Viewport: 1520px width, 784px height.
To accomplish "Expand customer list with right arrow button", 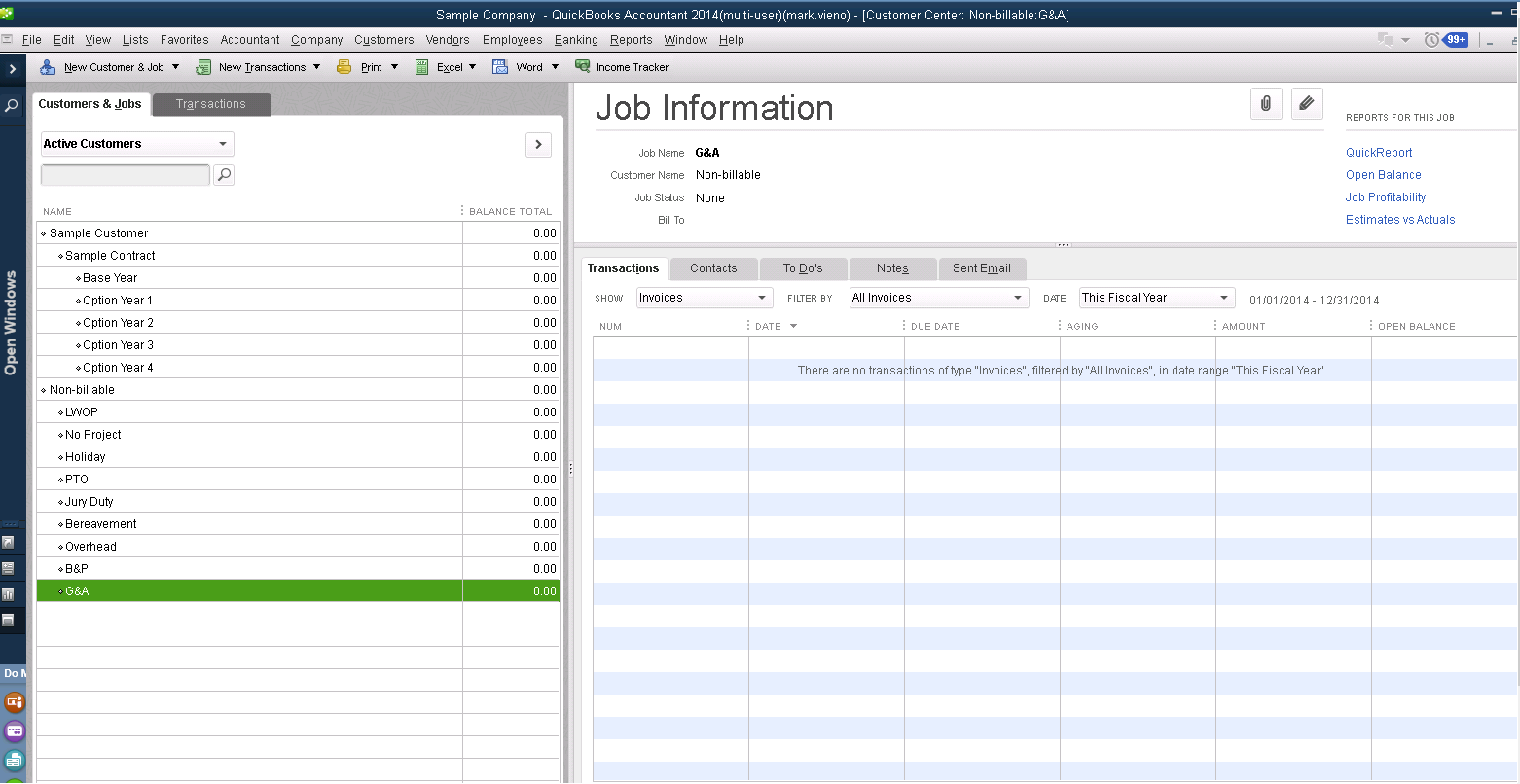I will [x=538, y=145].
